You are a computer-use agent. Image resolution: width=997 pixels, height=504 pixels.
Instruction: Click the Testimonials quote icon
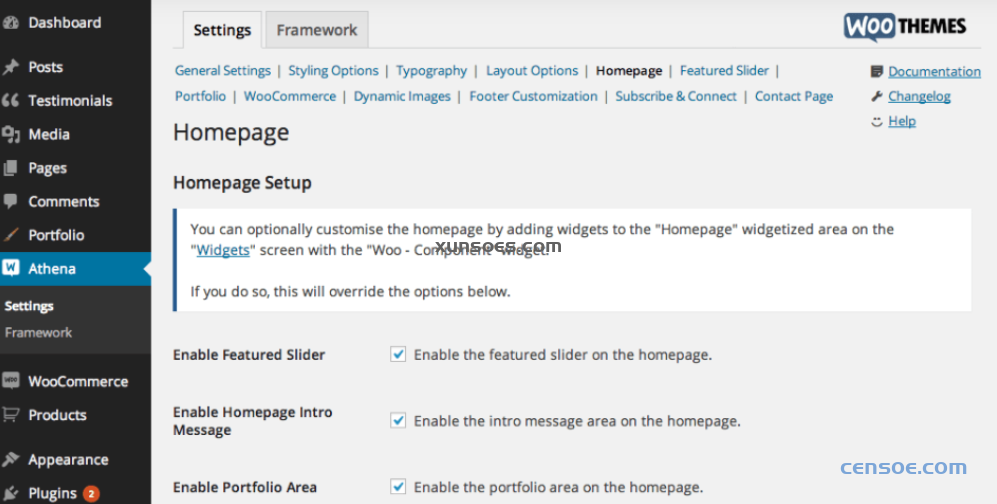pos(11,101)
